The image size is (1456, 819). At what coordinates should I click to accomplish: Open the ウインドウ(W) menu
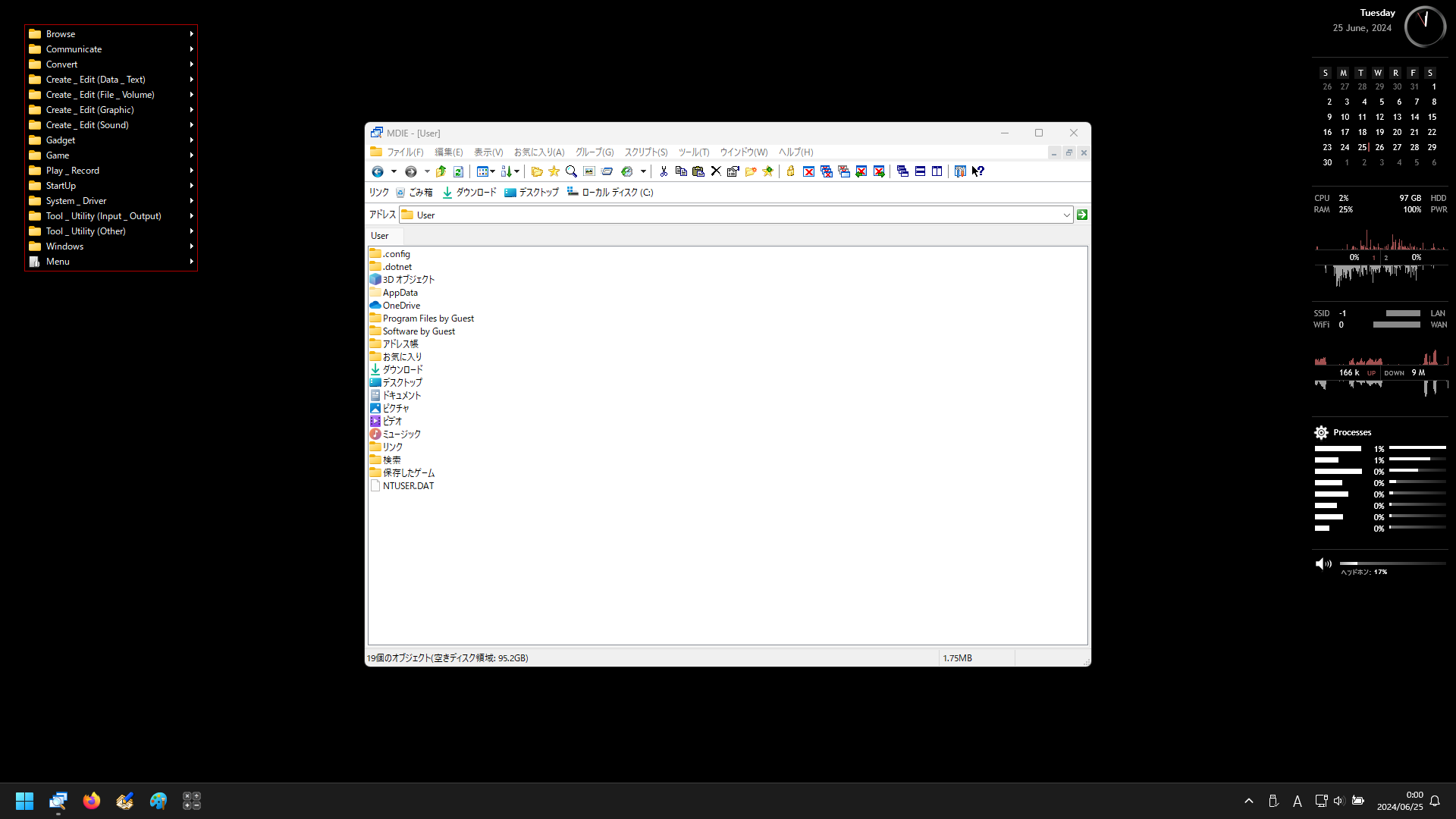[x=743, y=152]
